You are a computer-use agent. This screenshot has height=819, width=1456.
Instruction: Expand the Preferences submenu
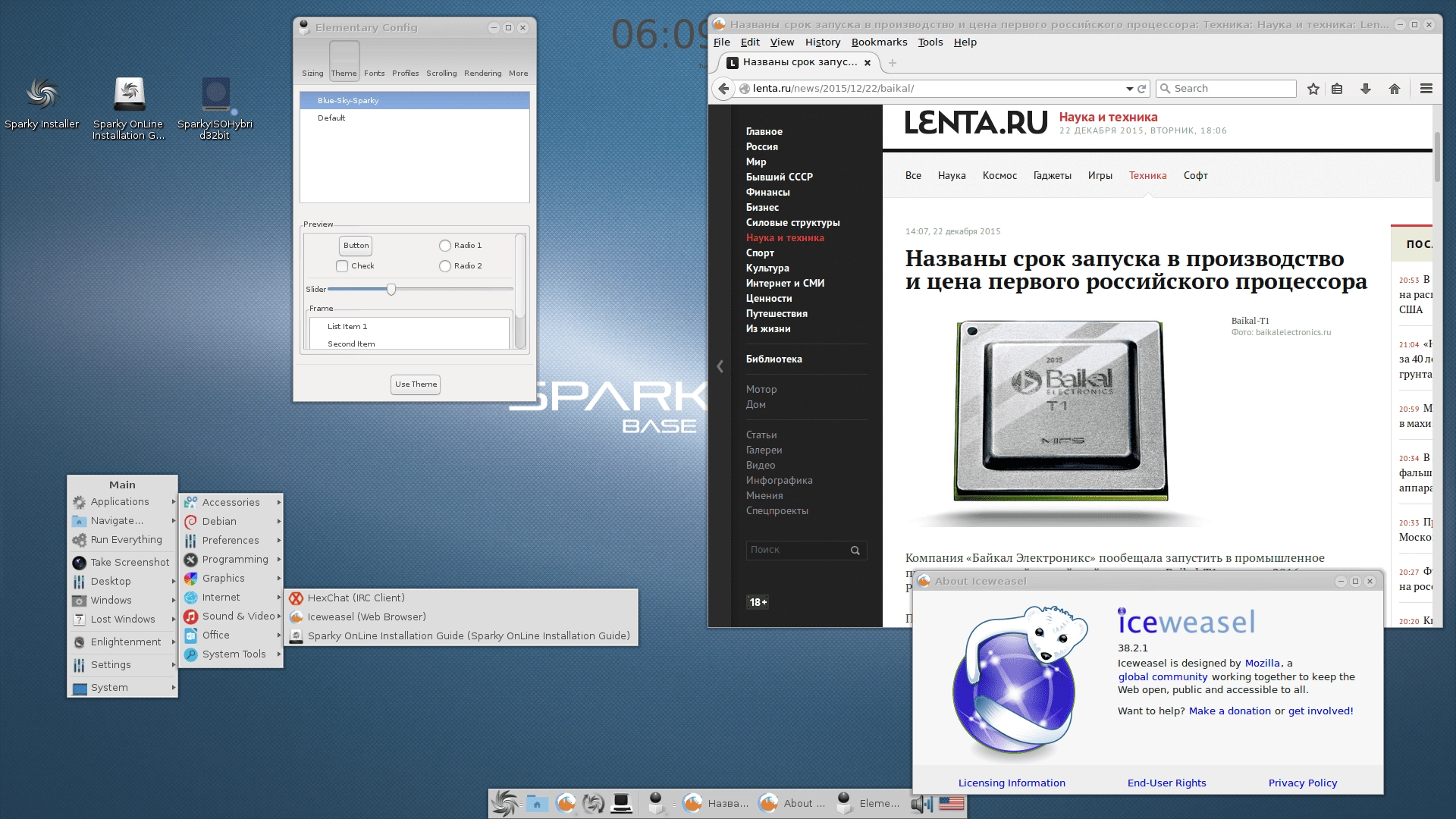(x=231, y=540)
